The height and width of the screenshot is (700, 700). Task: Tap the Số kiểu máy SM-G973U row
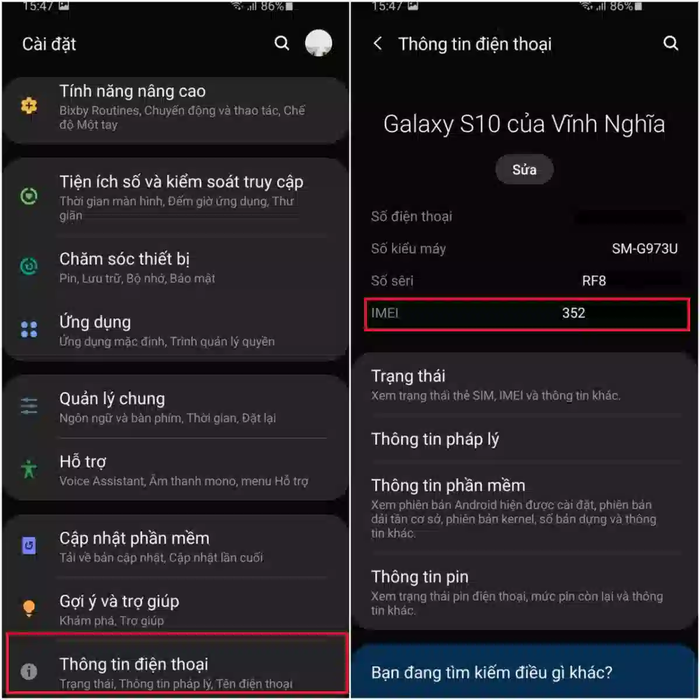click(525, 249)
